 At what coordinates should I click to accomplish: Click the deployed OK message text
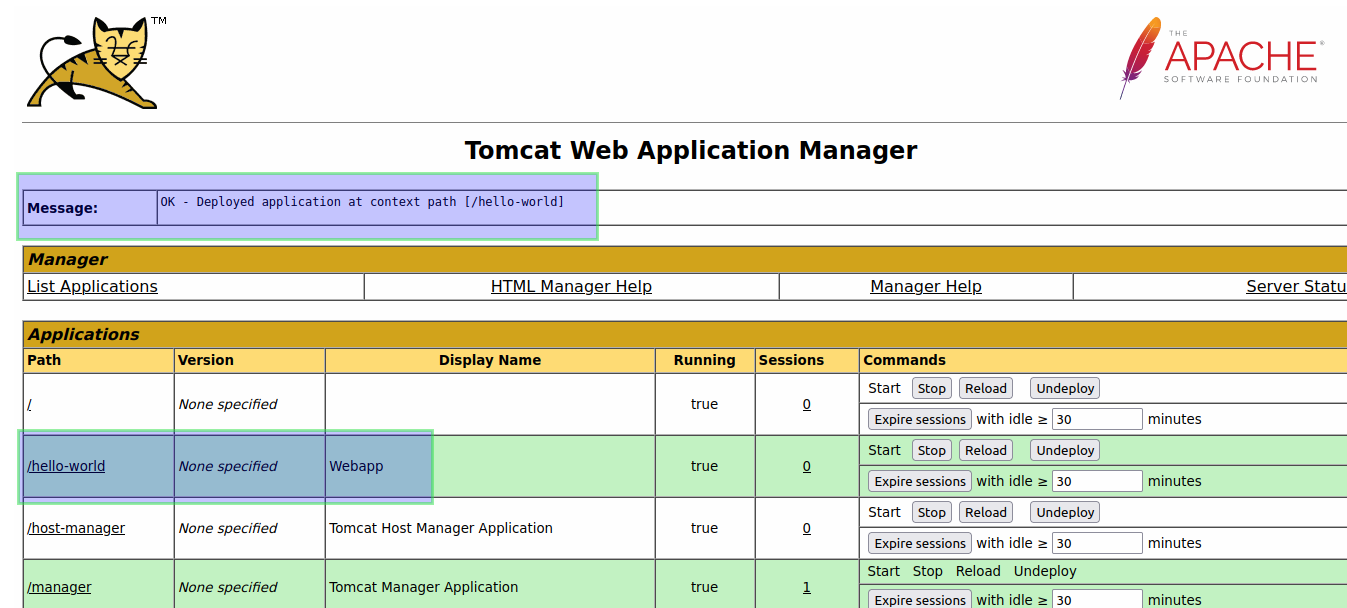point(362,202)
